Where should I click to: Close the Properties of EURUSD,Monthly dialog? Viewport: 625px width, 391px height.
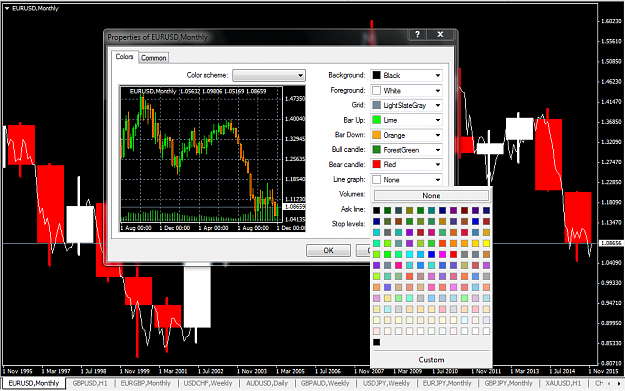tap(440, 34)
